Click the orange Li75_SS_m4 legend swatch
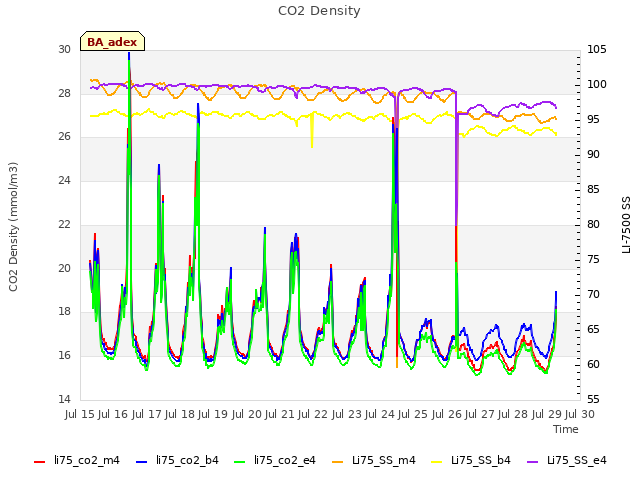The image size is (640, 480). click(x=337, y=462)
